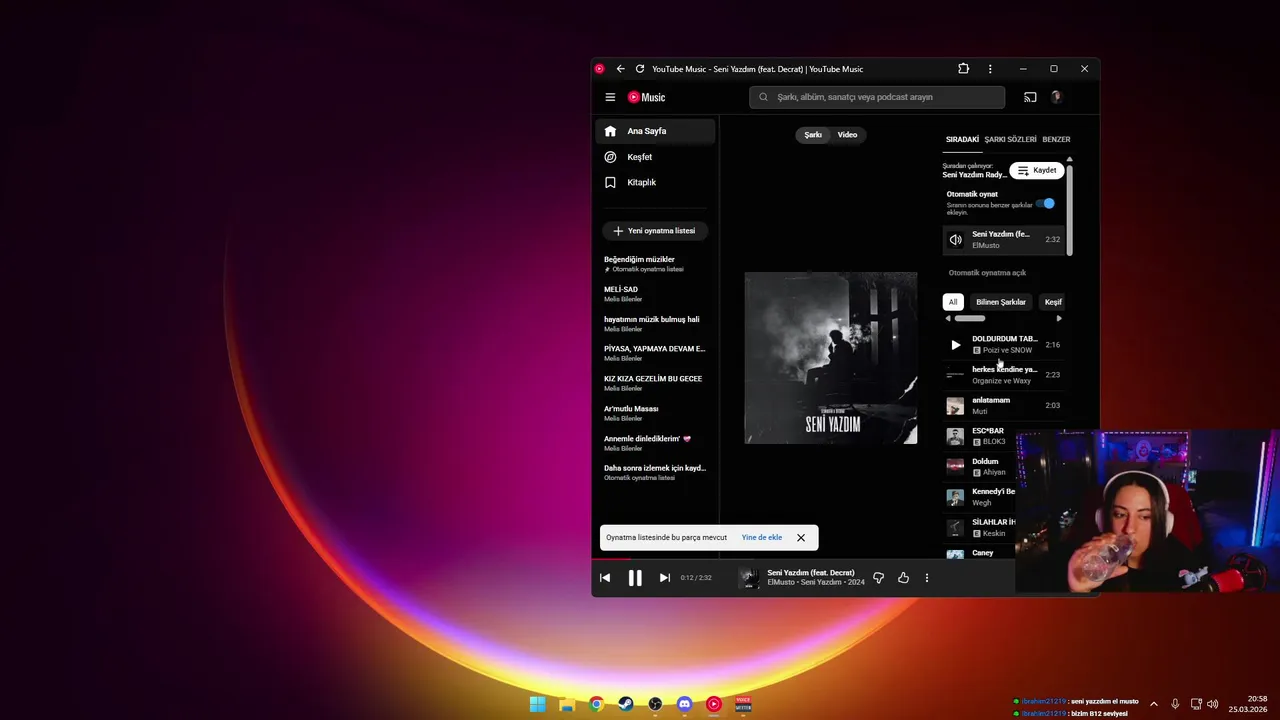Open File Explorer from taskbar

coord(567,704)
